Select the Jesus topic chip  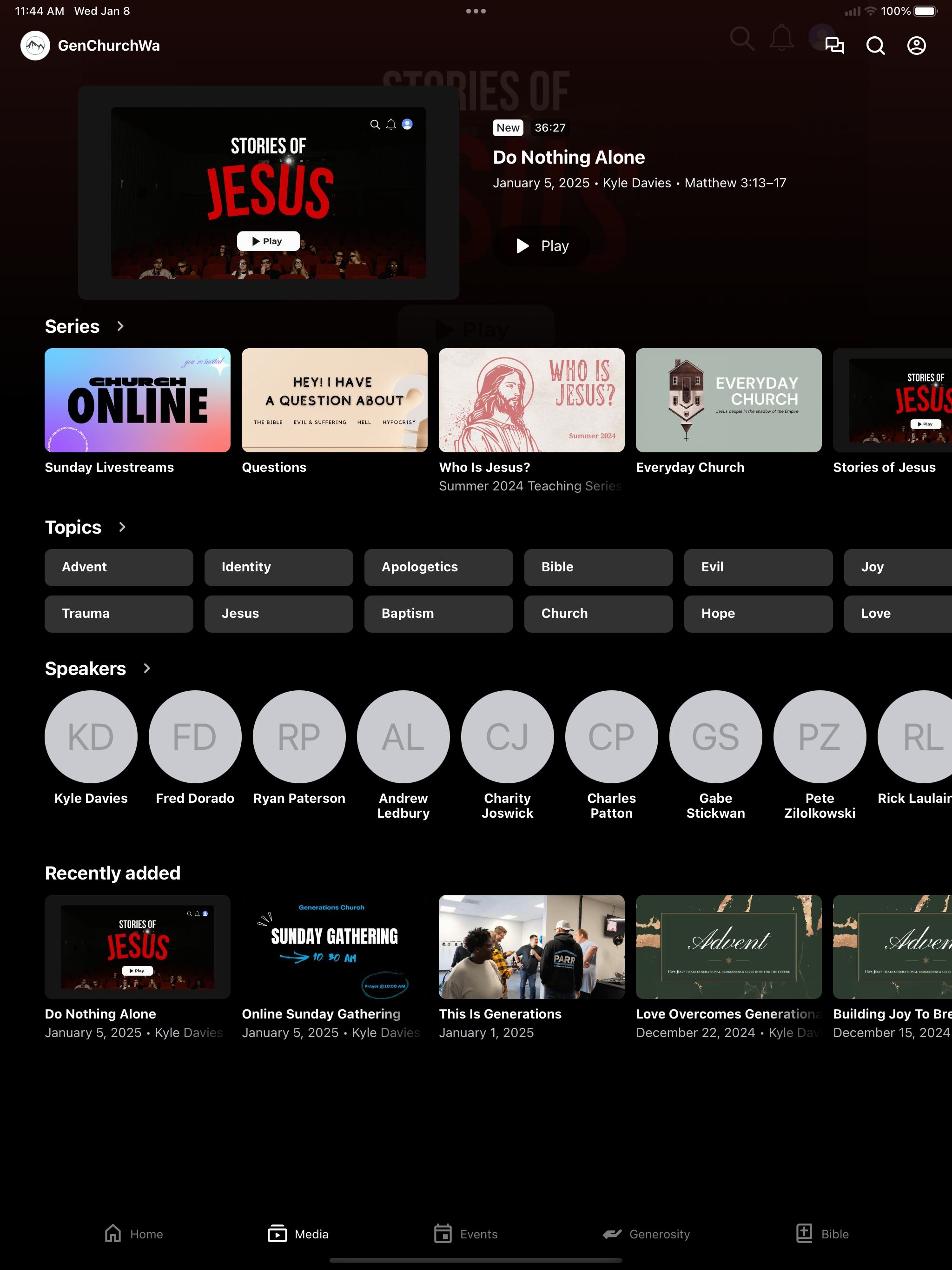point(278,614)
